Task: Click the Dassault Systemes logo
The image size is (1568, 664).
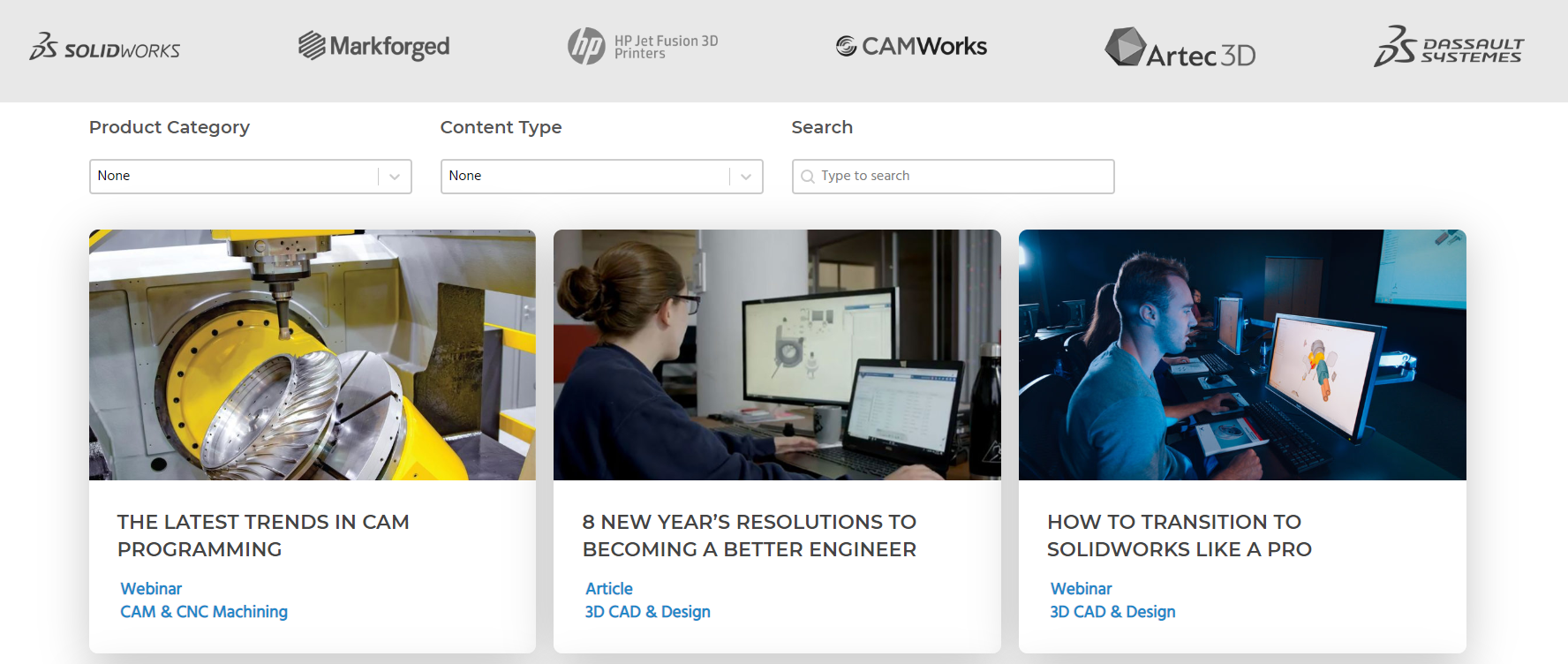Action: [1449, 47]
